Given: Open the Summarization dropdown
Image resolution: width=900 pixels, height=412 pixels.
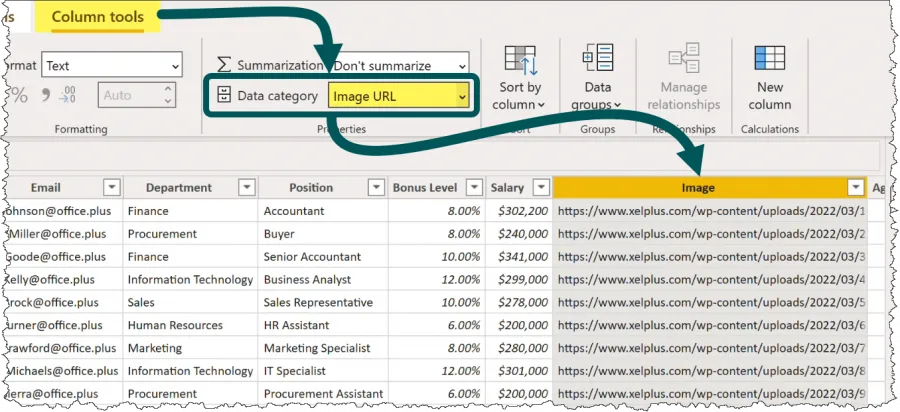Looking at the screenshot, I should tap(399, 66).
